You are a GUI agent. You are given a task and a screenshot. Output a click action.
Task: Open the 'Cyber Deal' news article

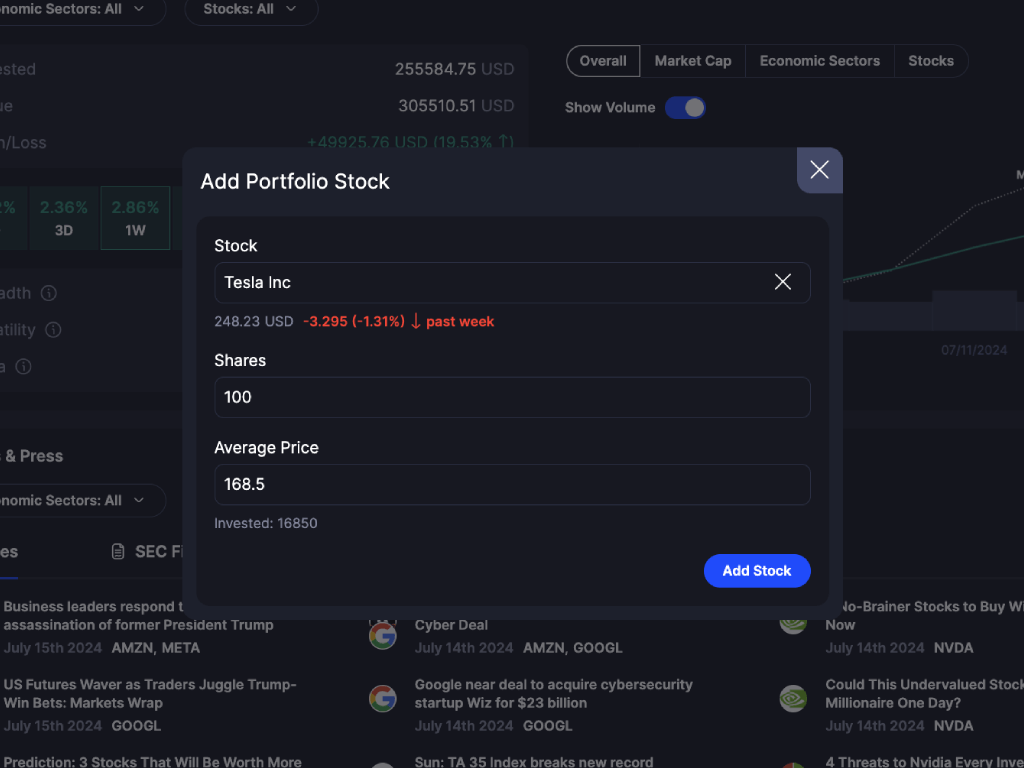[x=451, y=625]
